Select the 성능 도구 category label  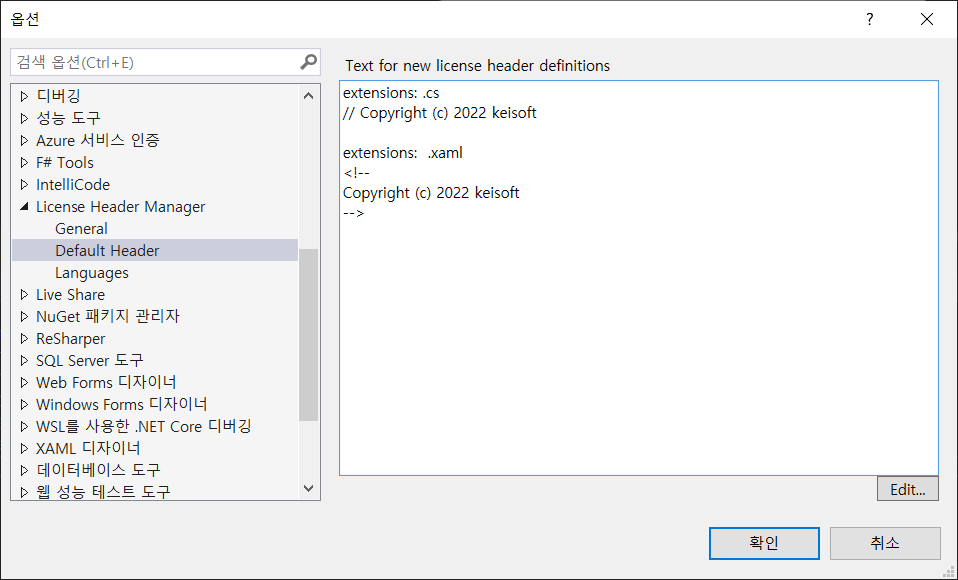(68, 118)
